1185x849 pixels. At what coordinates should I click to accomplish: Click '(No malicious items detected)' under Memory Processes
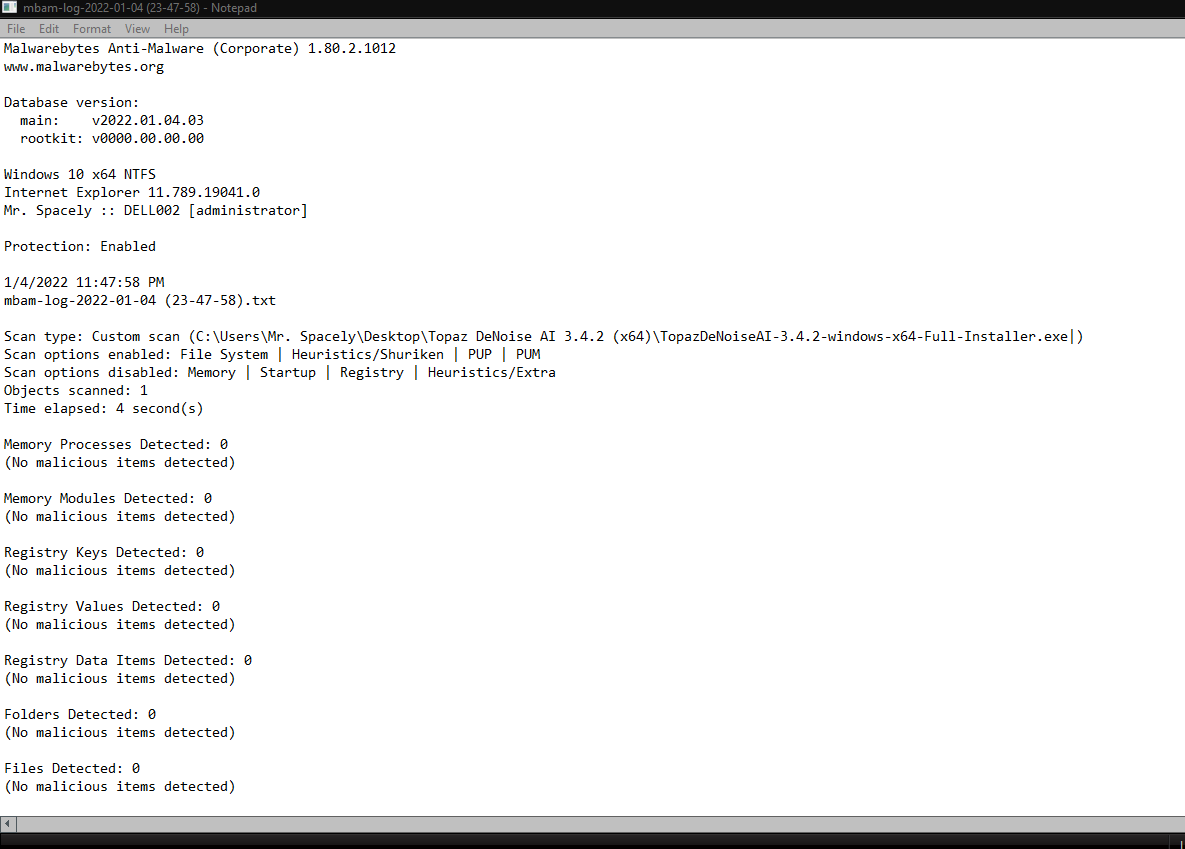(x=120, y=463)
